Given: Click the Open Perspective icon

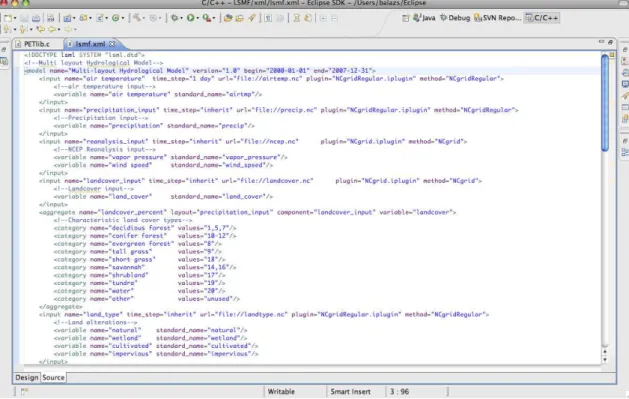Looking at the screenshot, I should point(406,18).
